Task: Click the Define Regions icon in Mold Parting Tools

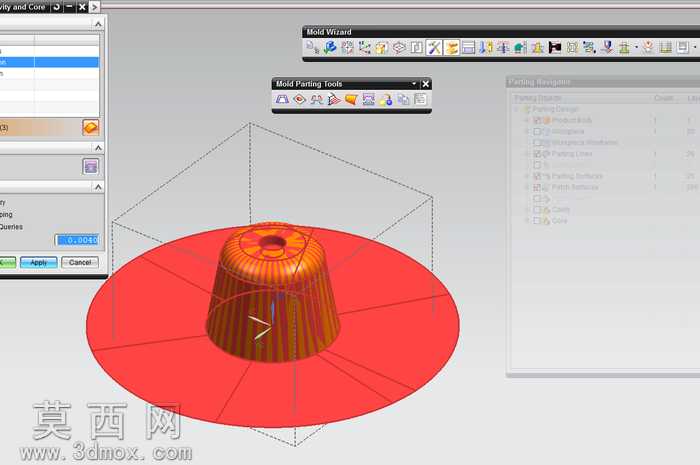Action: 317,99
